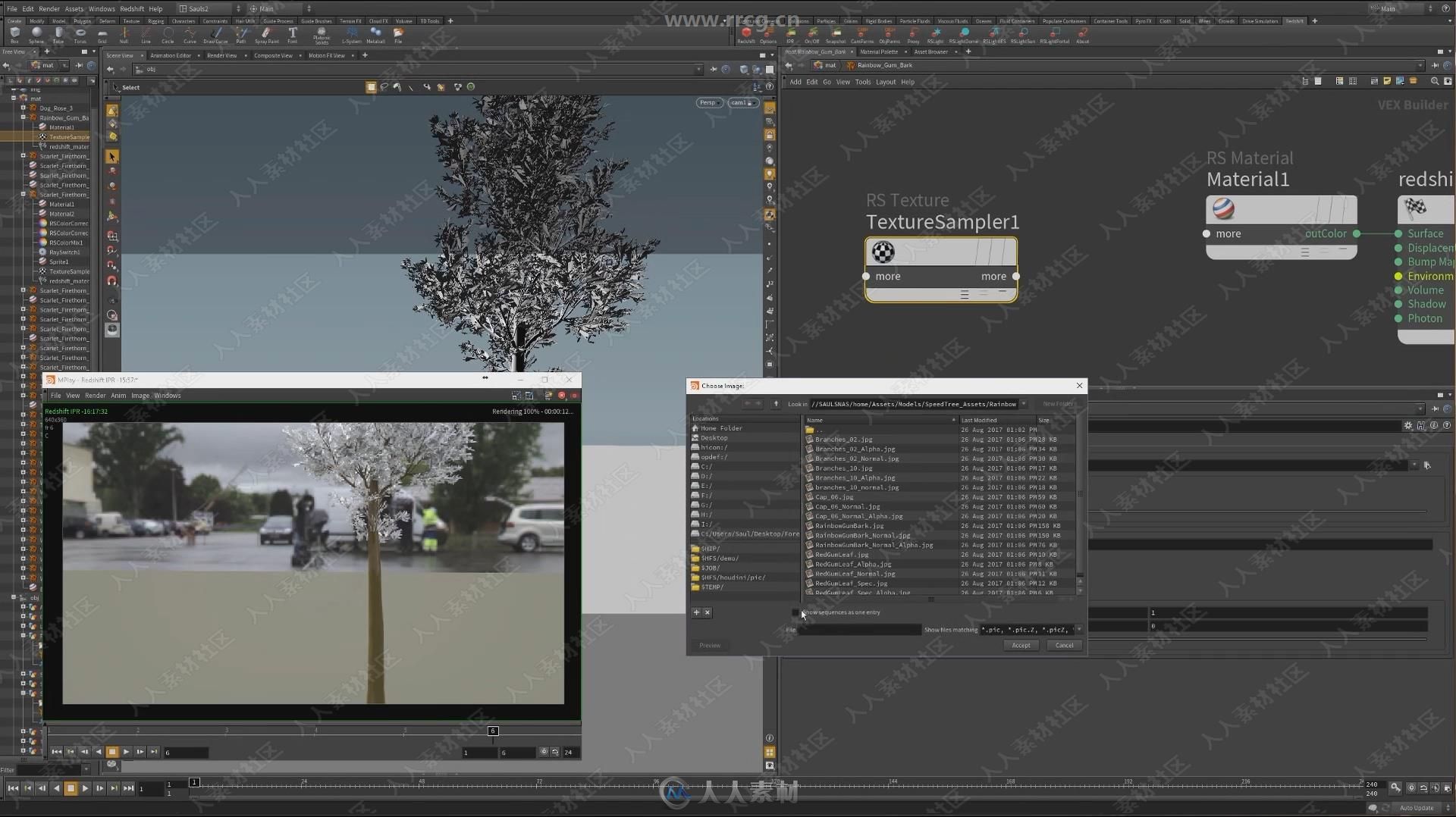Create an RSLight from the shelf

[936, 35]
